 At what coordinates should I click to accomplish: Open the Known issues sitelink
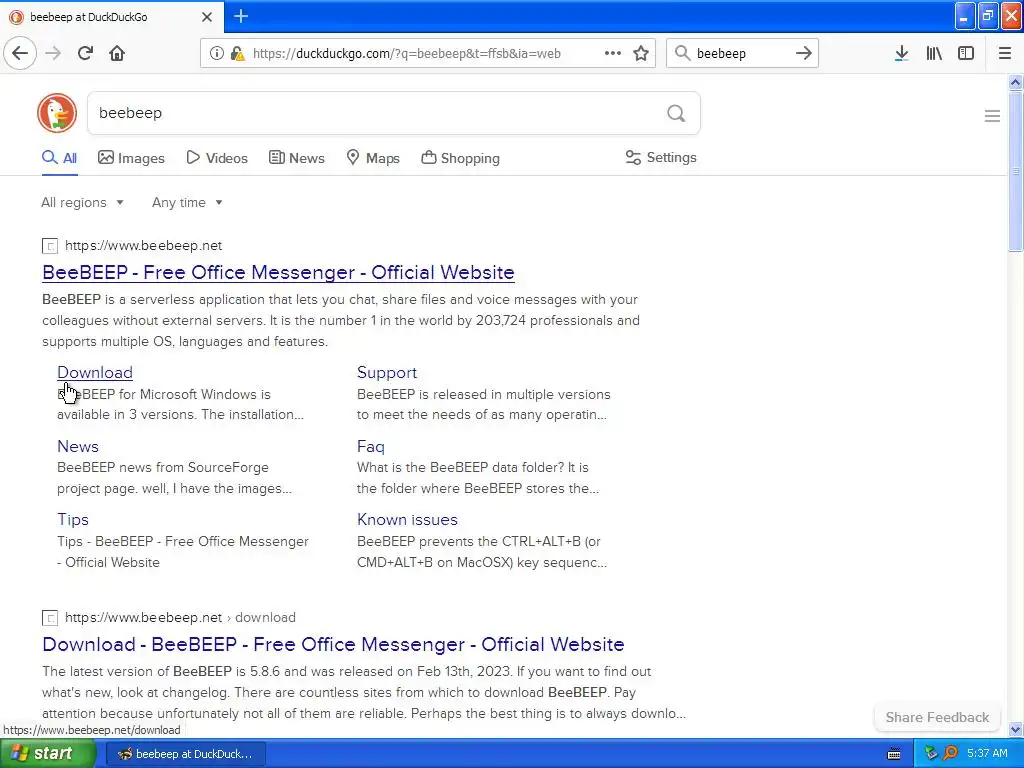407,520
